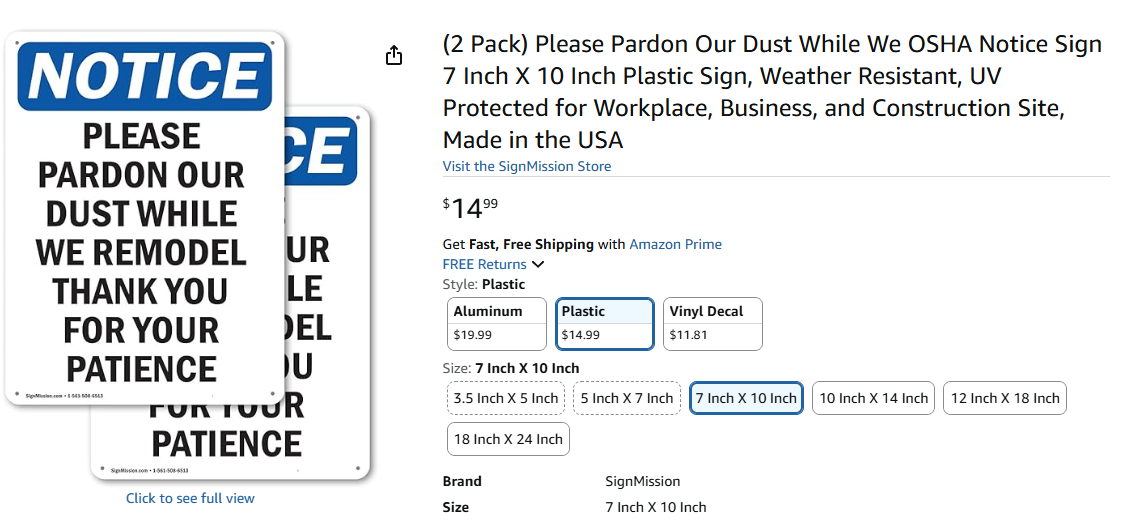Pick the 3.5 Inch X 5 Inch size
Screen dimensions: 1133x520
pos(506,398)
